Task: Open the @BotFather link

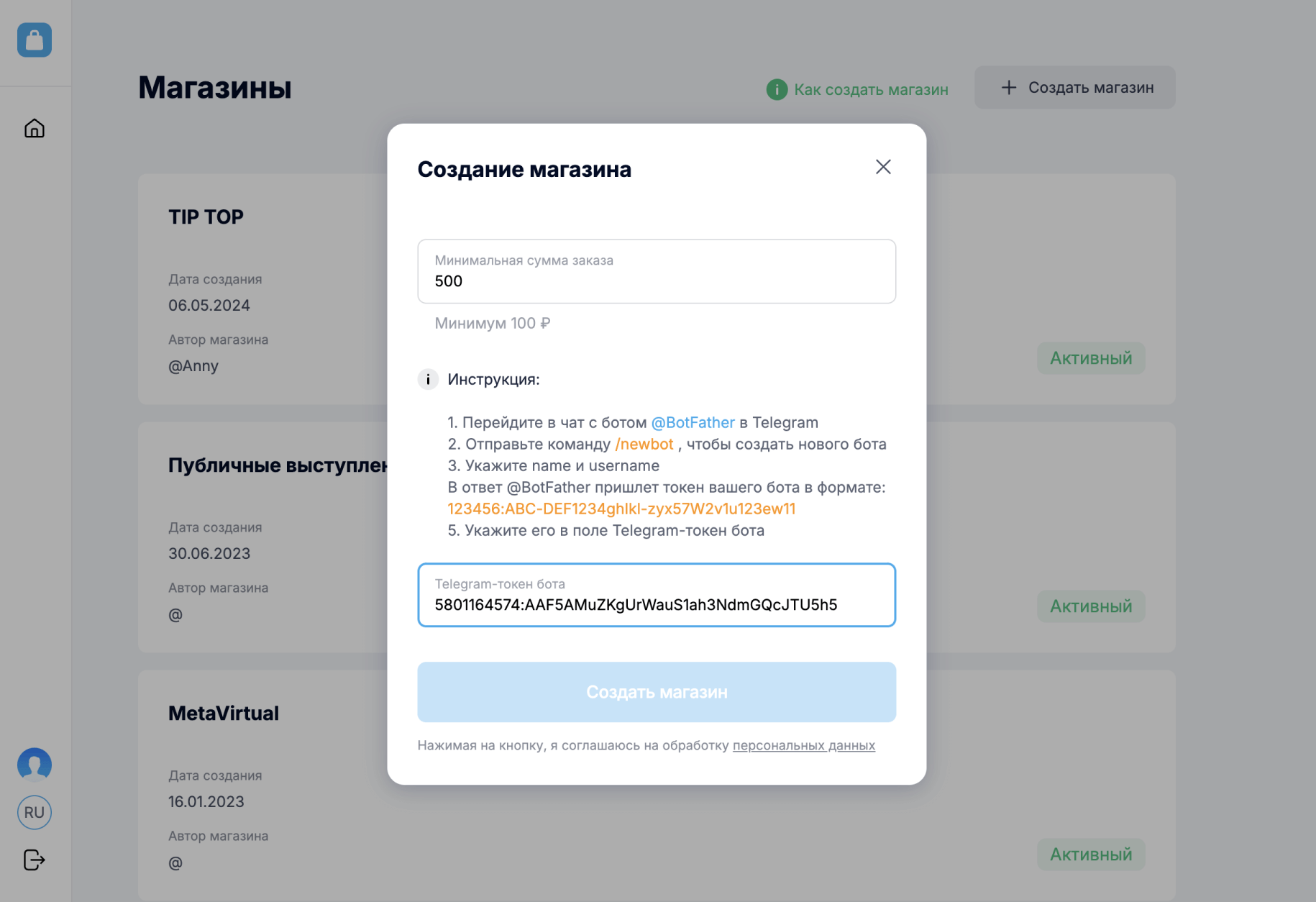Action: [x=693, y=422]
